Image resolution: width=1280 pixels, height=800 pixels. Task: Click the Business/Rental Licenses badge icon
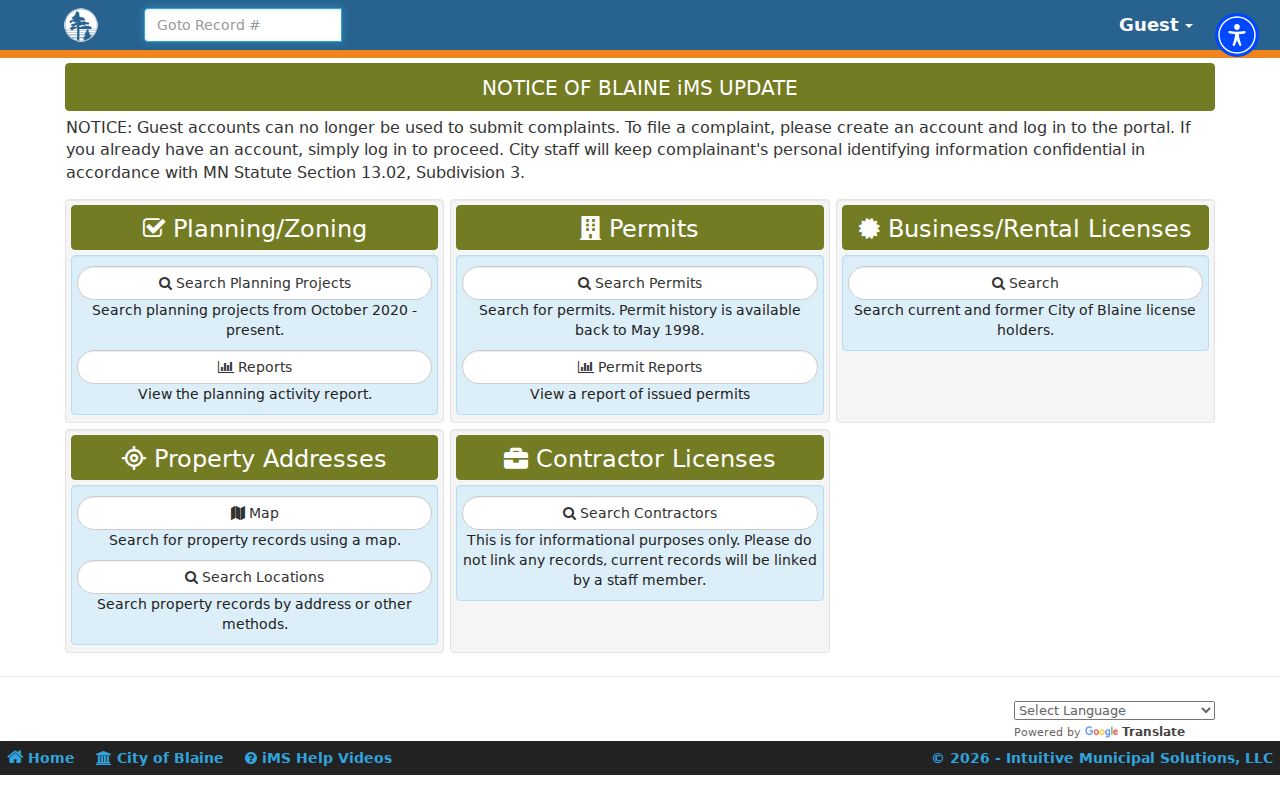point(869,228)
